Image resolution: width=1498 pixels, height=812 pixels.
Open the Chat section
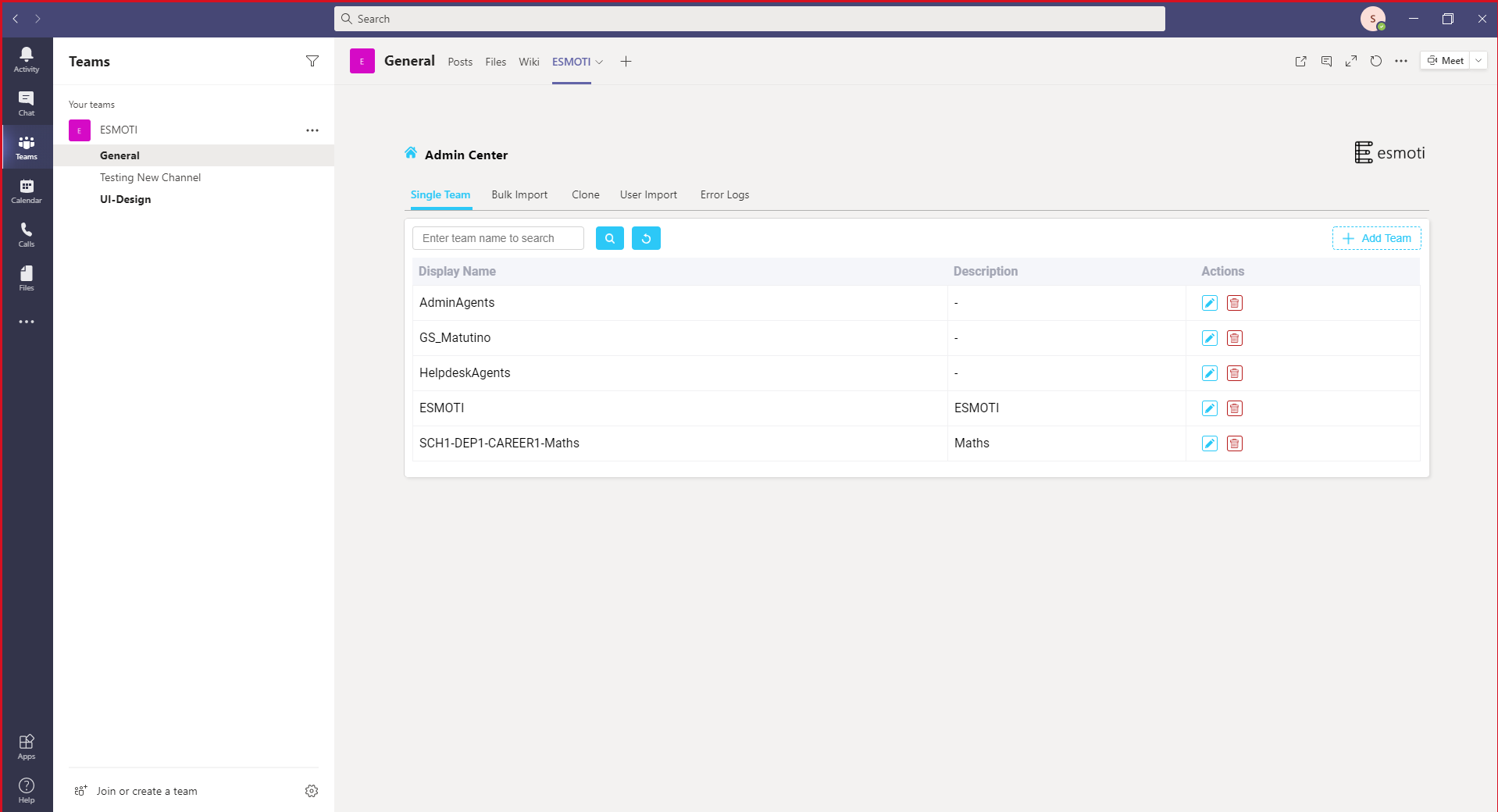(x=27, y=103)
